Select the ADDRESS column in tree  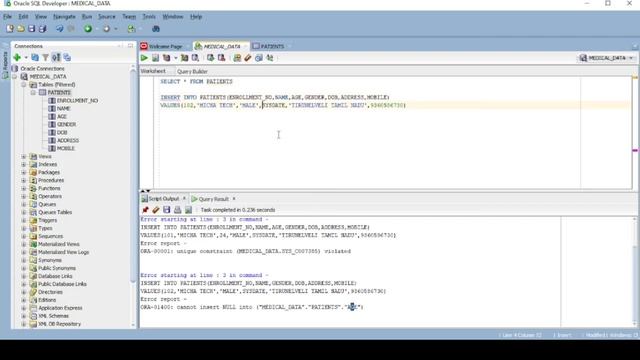[x=68, y=140]
